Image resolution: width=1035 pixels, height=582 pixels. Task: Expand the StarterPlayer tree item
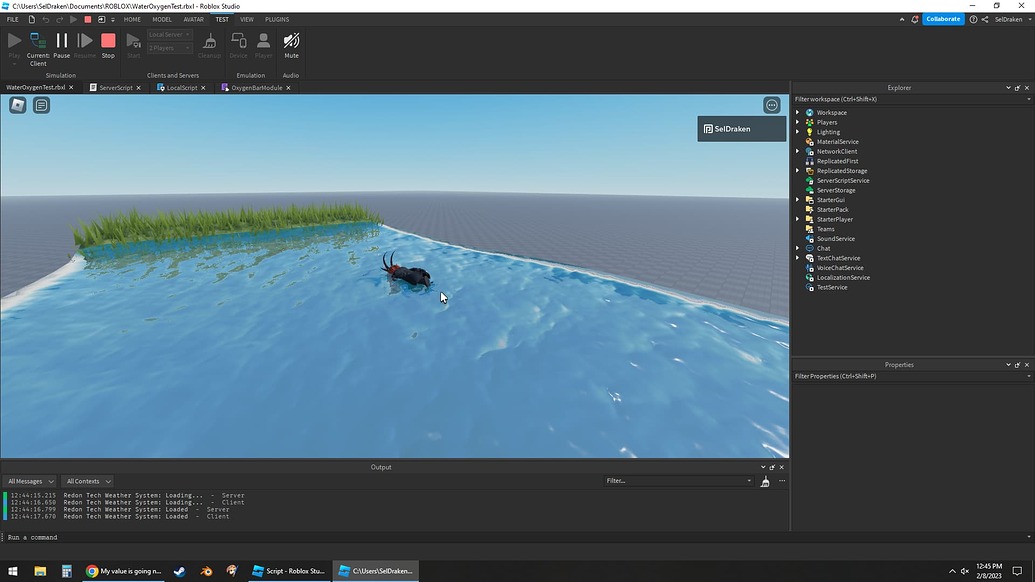[797, 219]
